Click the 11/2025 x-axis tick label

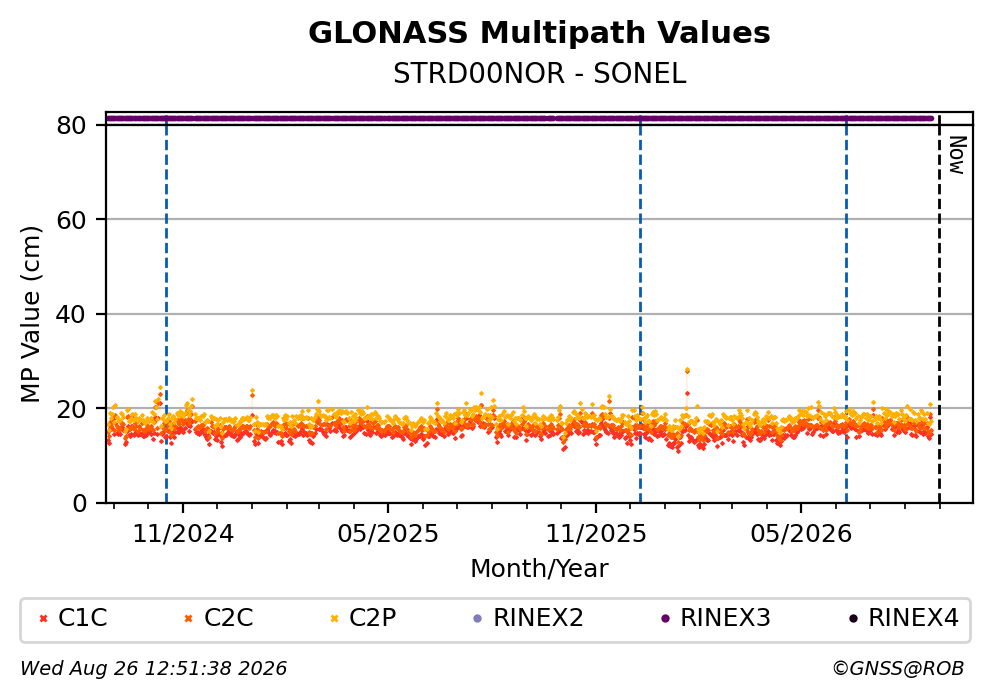coord(596,534)
